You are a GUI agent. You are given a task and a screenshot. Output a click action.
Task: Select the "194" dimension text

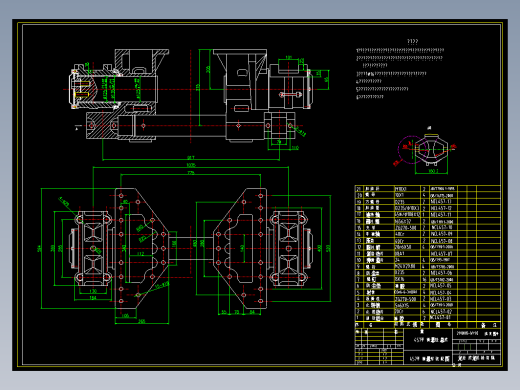tap(93, 298)
